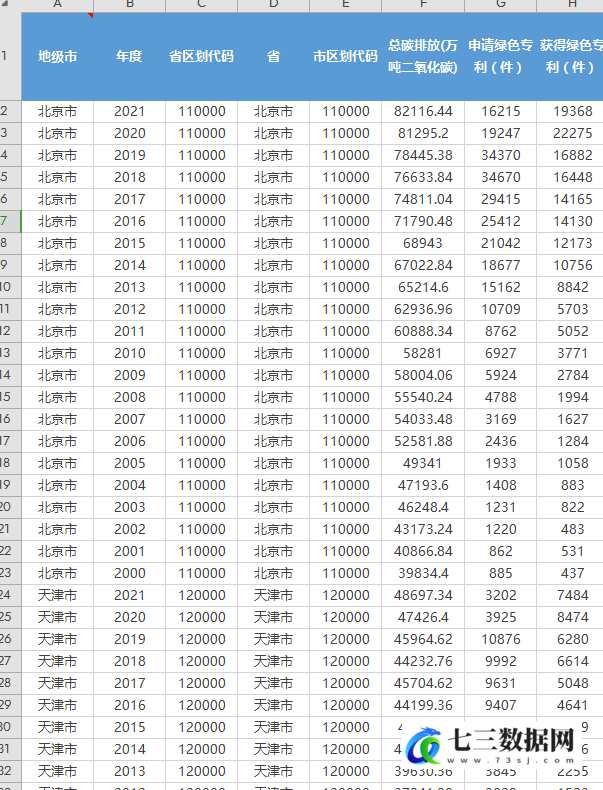Screen dimensions: 603x790
Task: Select year 2010 cell for 北京市
Action: pyautogui.click(x=129, y=353)
